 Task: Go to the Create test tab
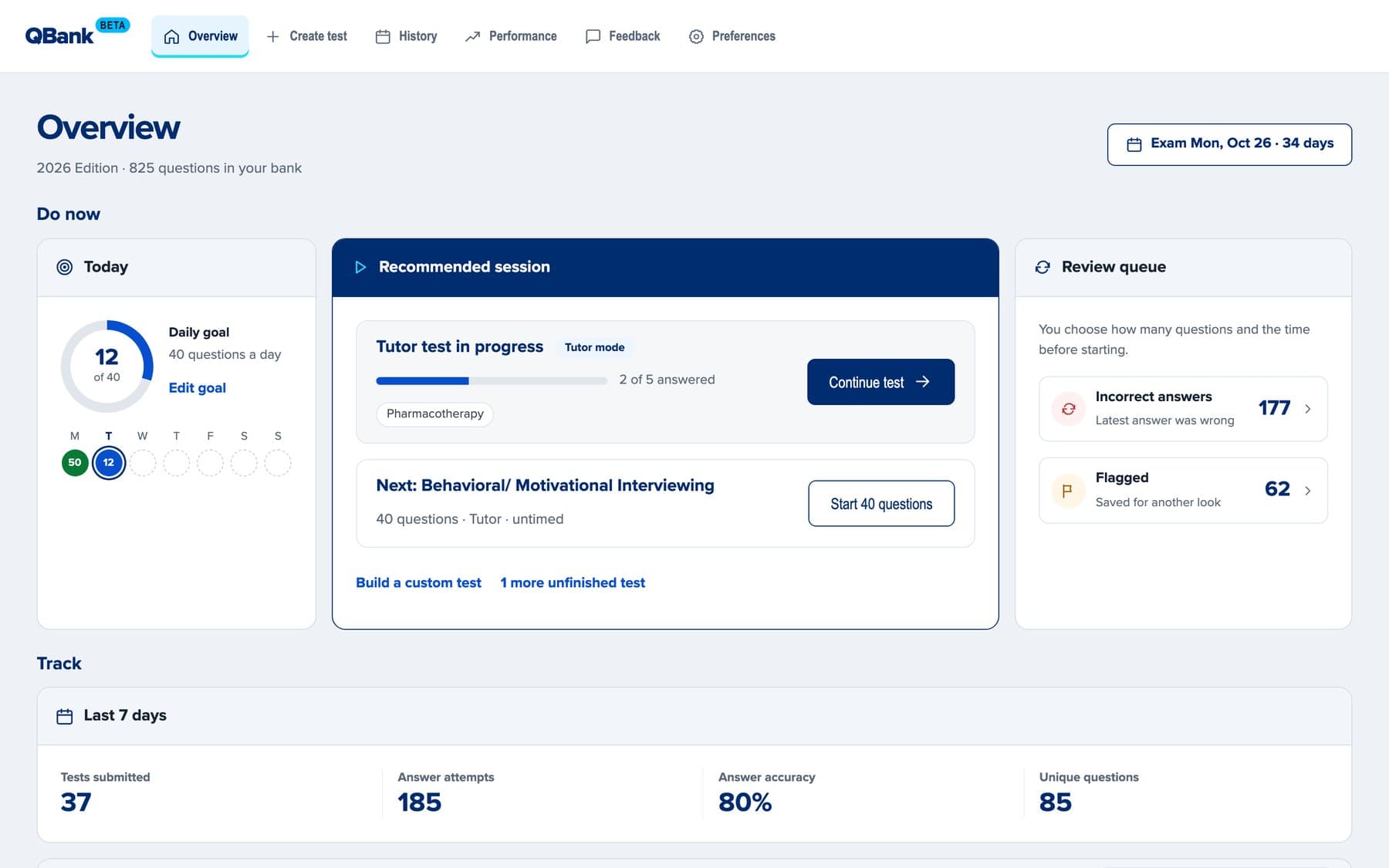[306, 36]
